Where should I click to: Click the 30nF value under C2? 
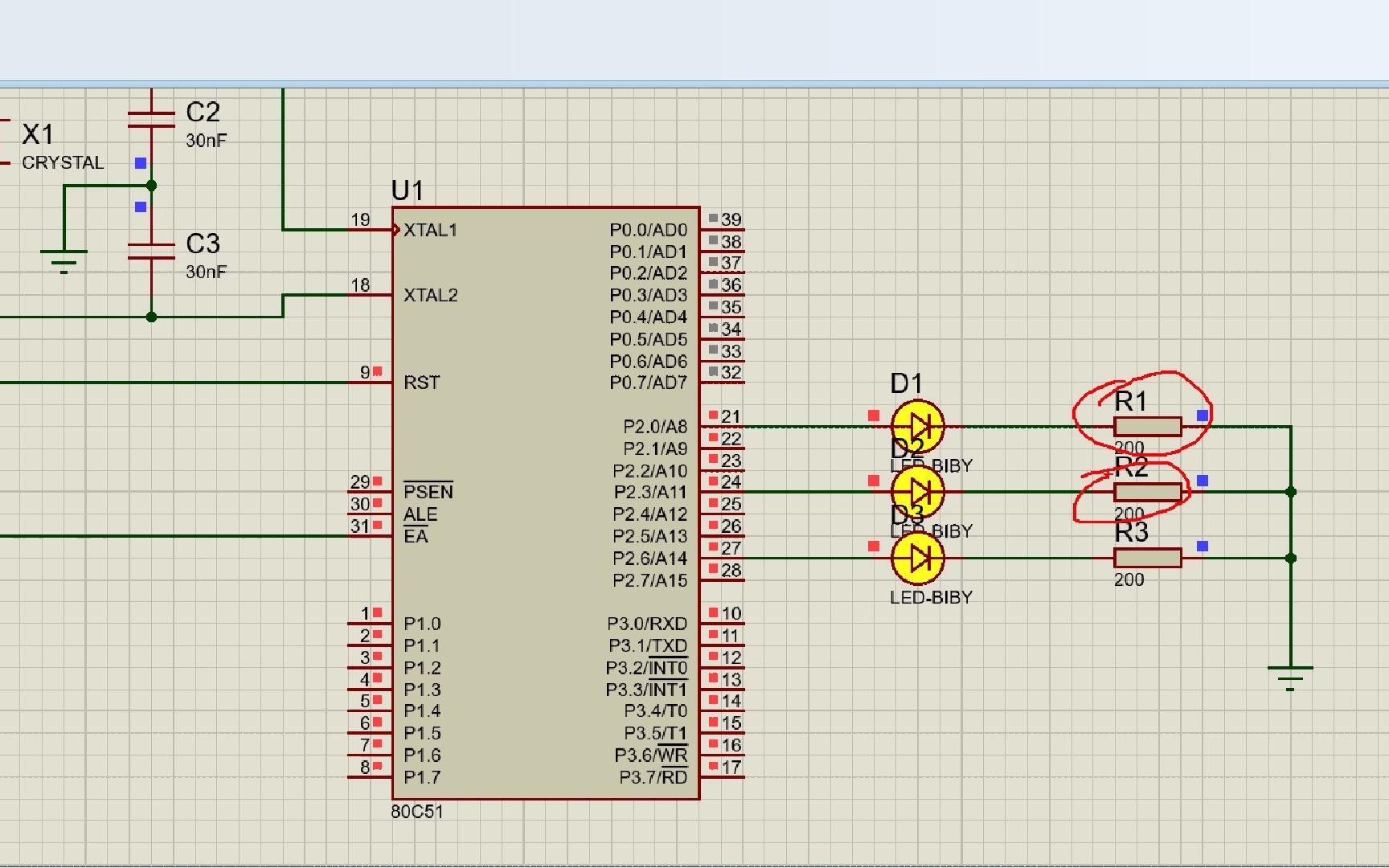click(x=207, y=141)
